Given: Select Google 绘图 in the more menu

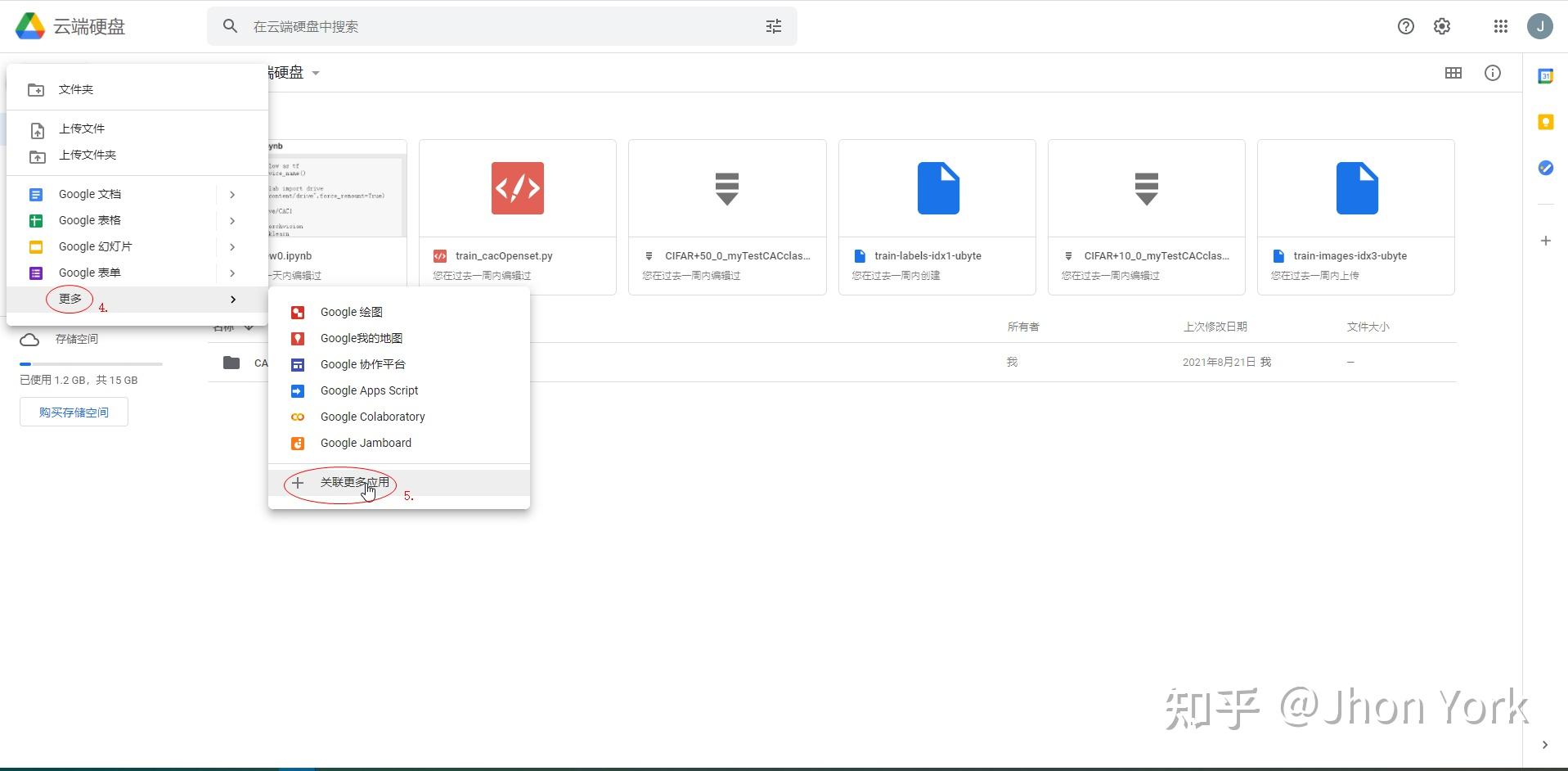Looking at the screenshot, I should pyautogui.click(x=351, y=312).
